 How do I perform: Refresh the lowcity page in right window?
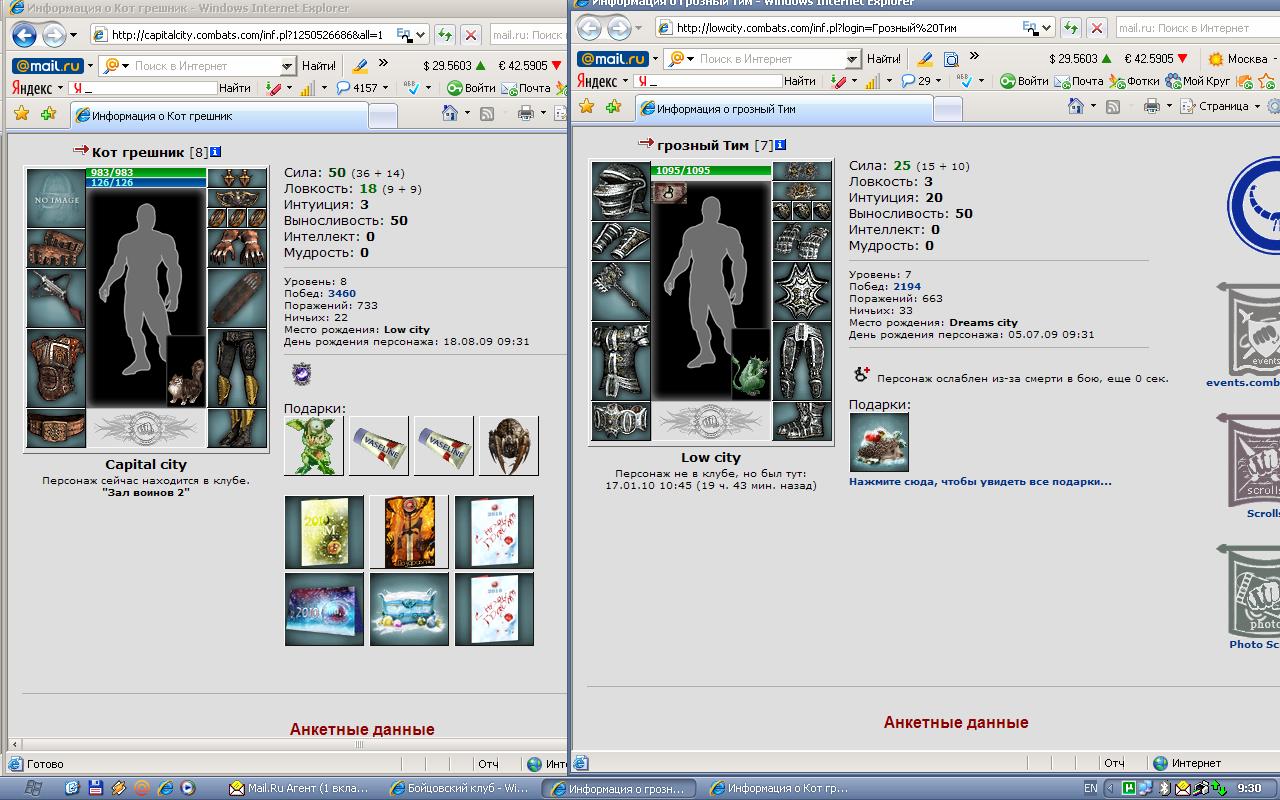click(x=1071, y=28)
